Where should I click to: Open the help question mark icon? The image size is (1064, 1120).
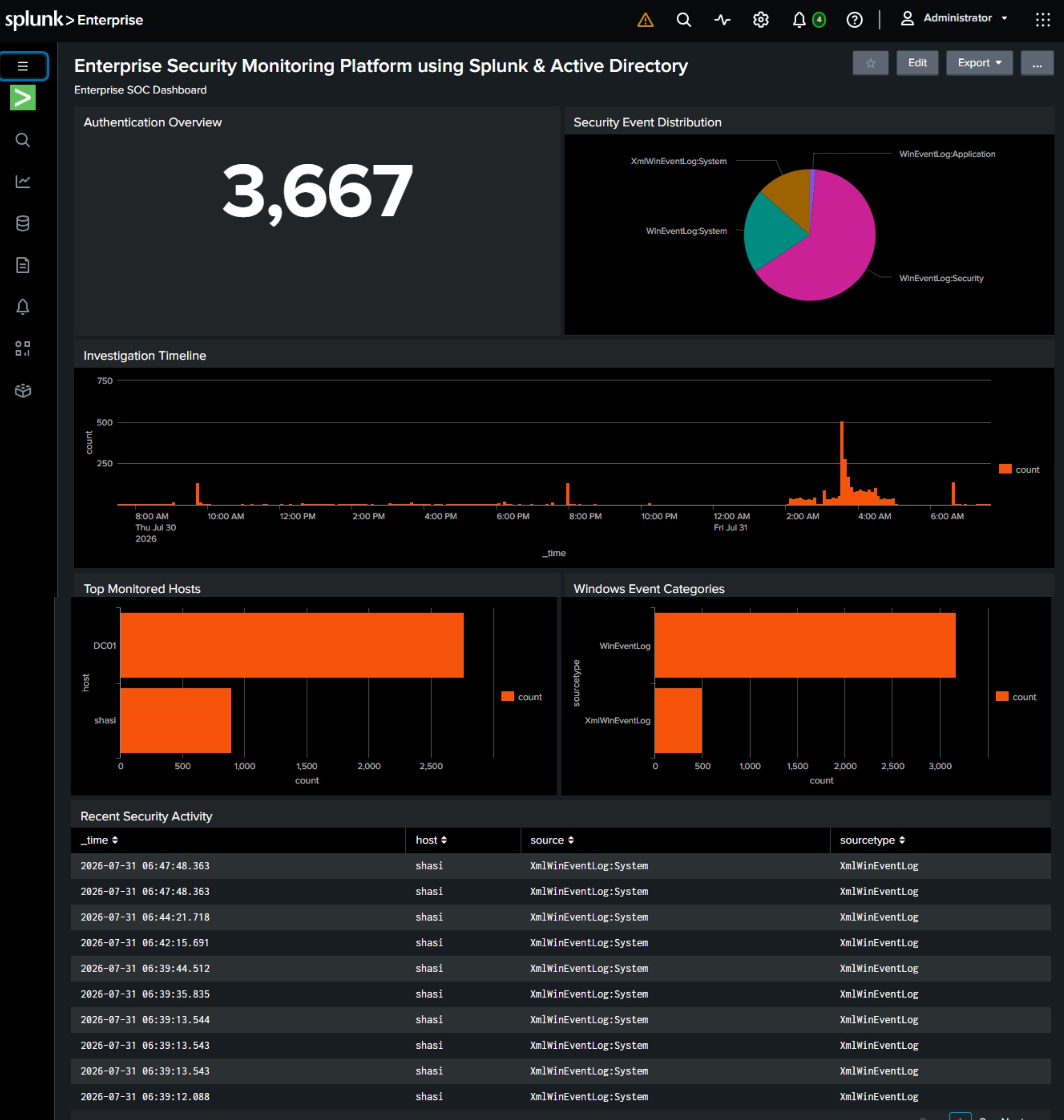coord(854,21)
